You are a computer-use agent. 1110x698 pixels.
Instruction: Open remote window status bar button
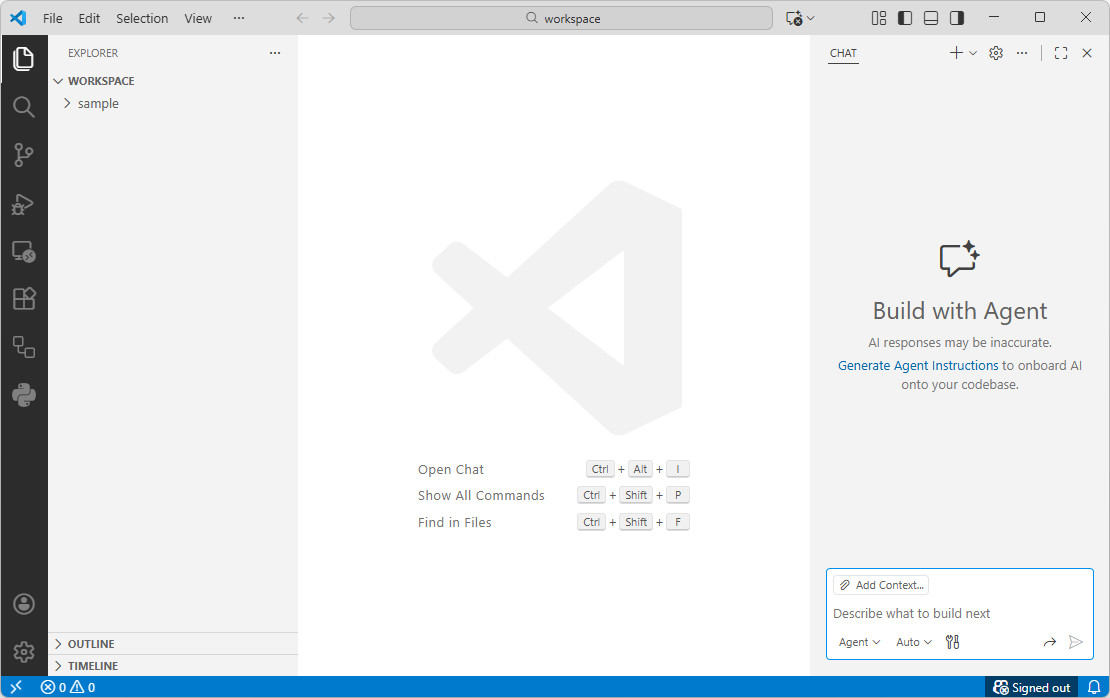point(16,687)
